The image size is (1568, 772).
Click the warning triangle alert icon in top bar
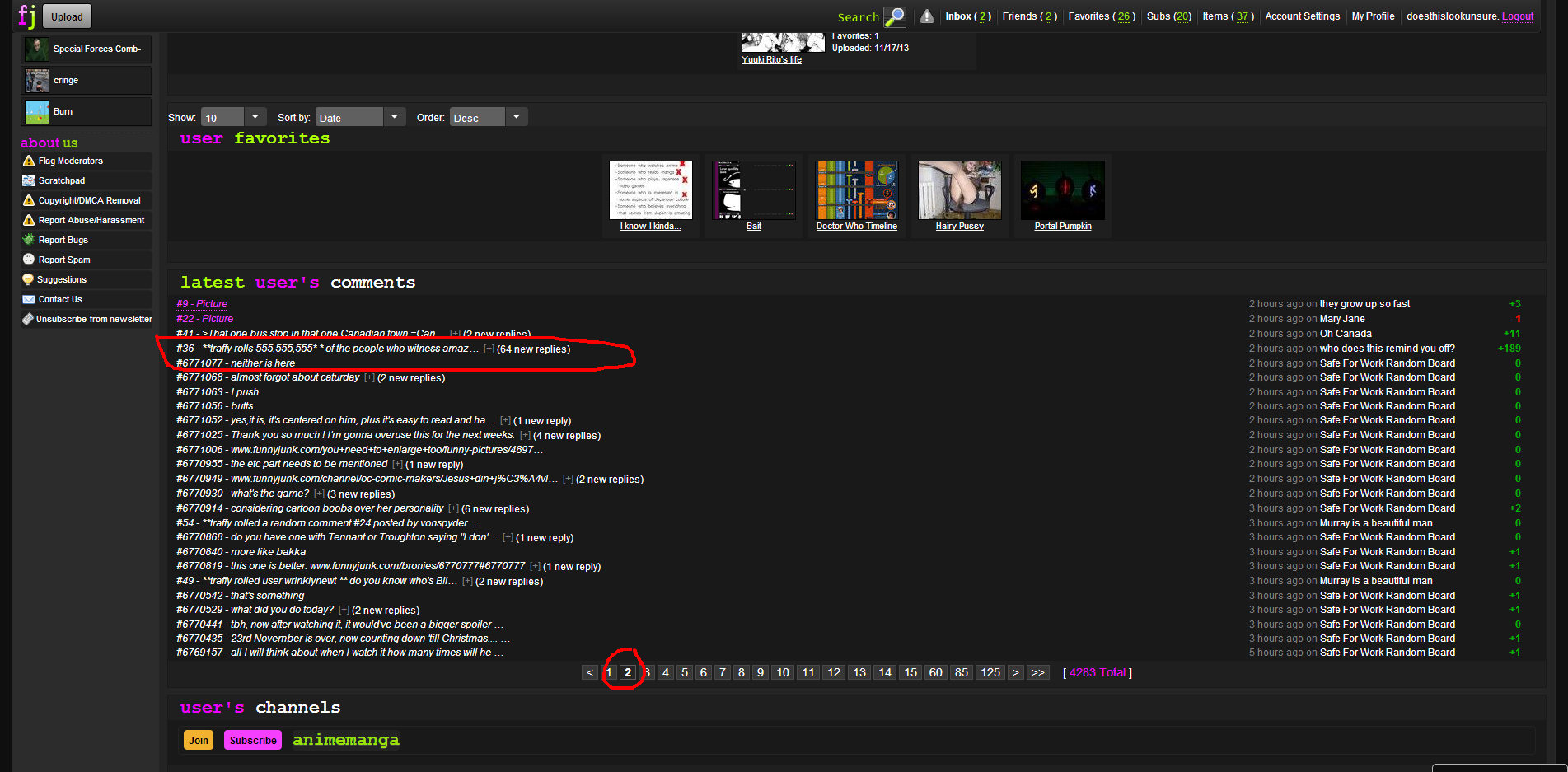pos(927,16)
